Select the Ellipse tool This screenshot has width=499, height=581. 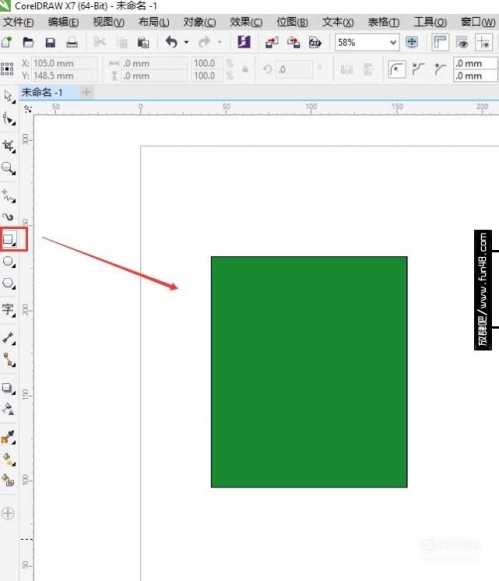(9, 262)
